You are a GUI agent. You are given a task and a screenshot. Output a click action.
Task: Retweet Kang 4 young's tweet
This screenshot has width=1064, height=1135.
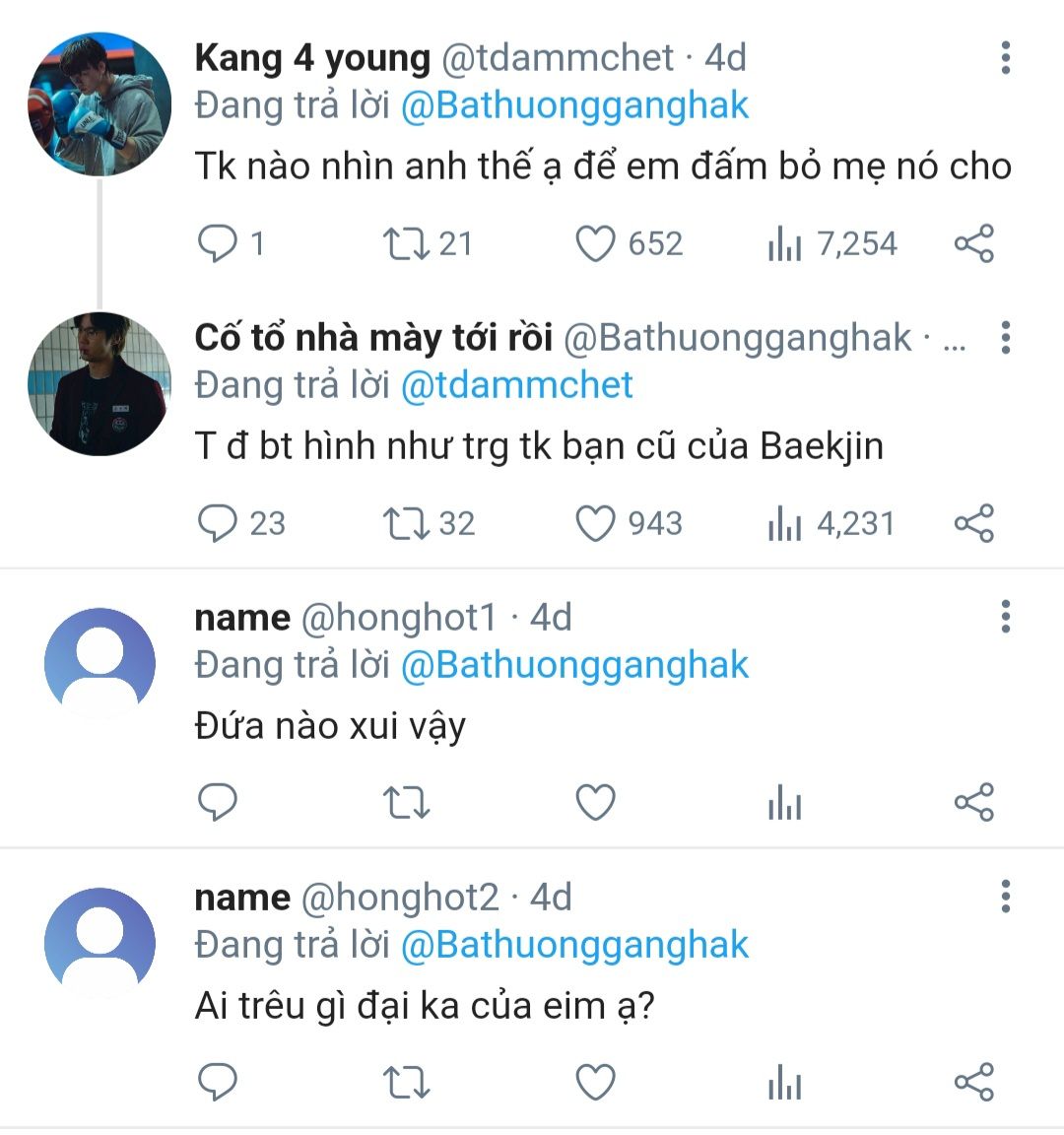(406, 243)
